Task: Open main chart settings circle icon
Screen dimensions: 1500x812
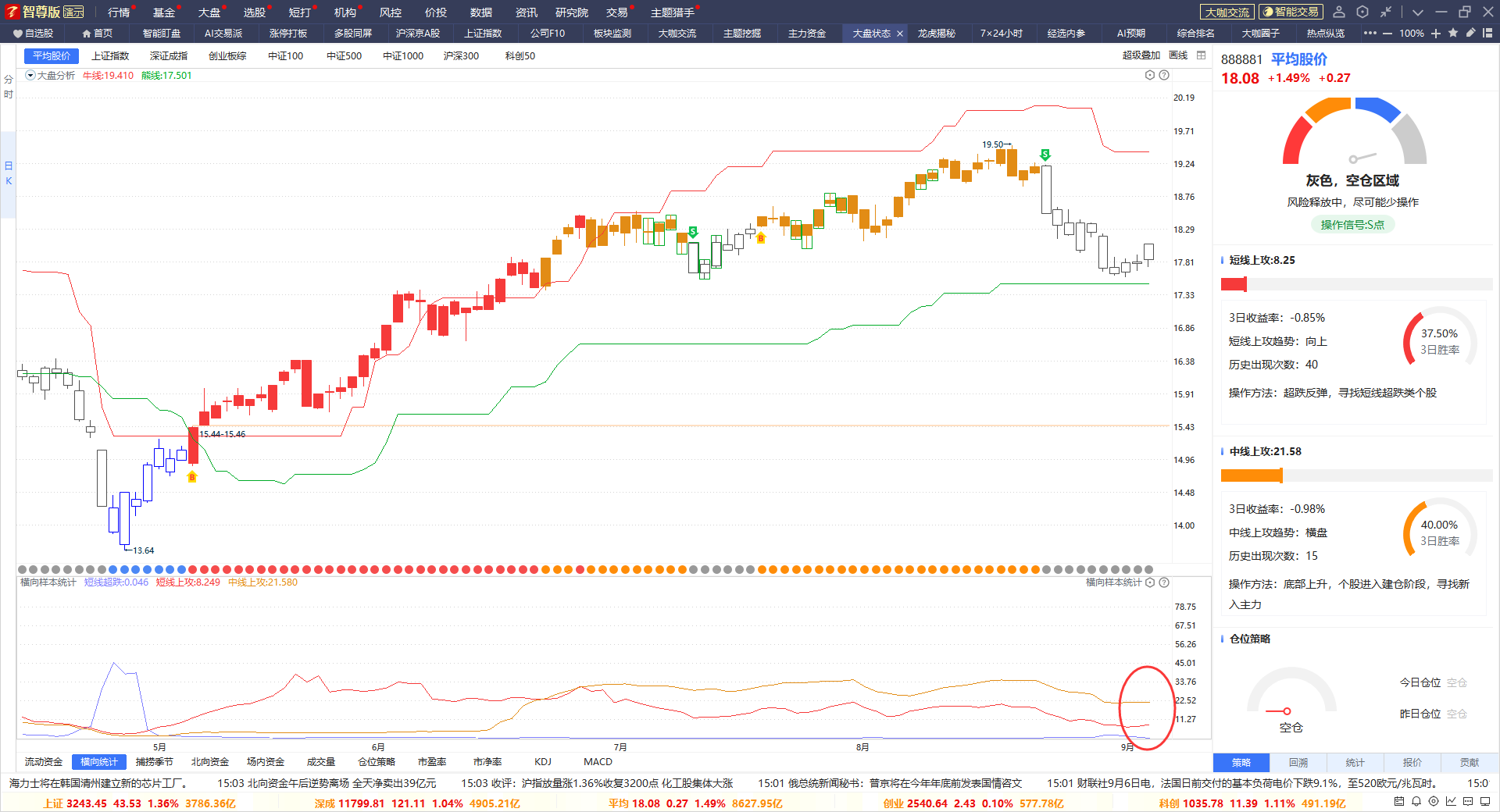Action: (x=1150, y=75)
